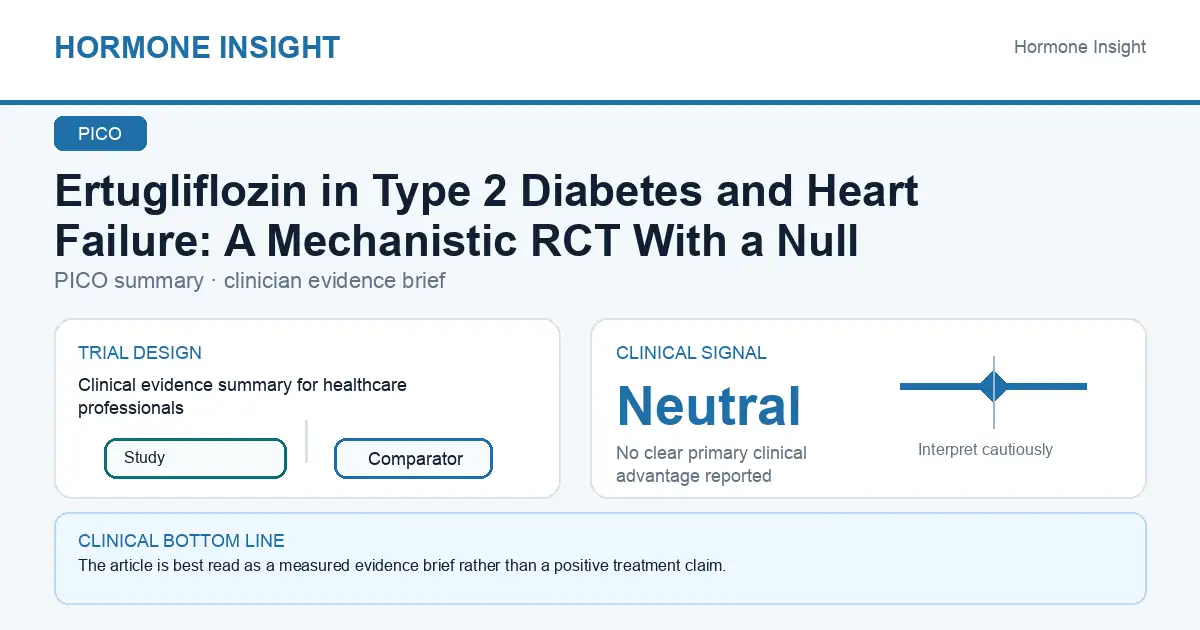Click the confidence interval line left of diamond
This screenshot has height=630, width=1200.
(941, 386)
